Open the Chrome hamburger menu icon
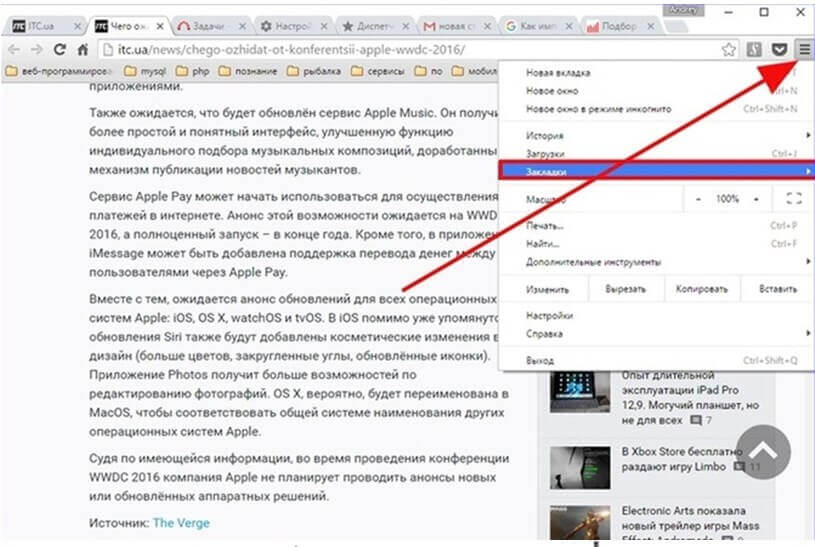815x547 pixels. [x=803, y=48]
